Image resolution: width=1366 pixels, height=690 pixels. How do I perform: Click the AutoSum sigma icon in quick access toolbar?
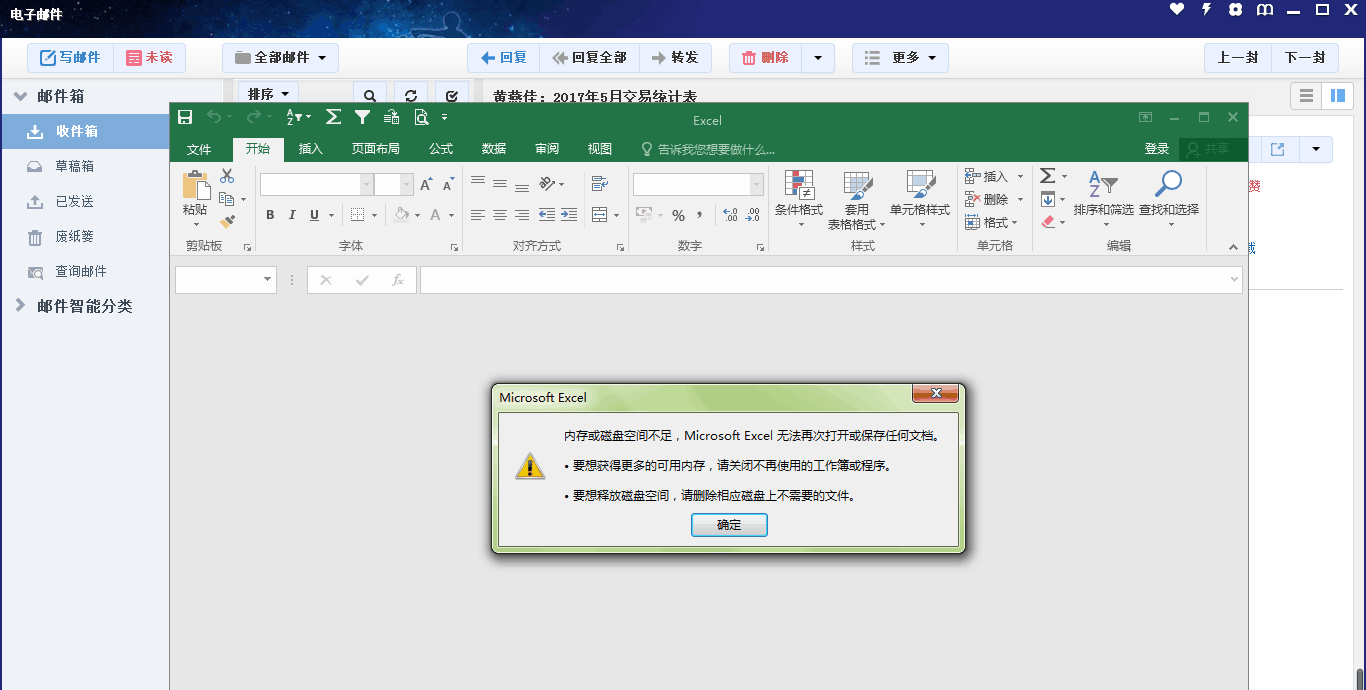pos(334,118)
